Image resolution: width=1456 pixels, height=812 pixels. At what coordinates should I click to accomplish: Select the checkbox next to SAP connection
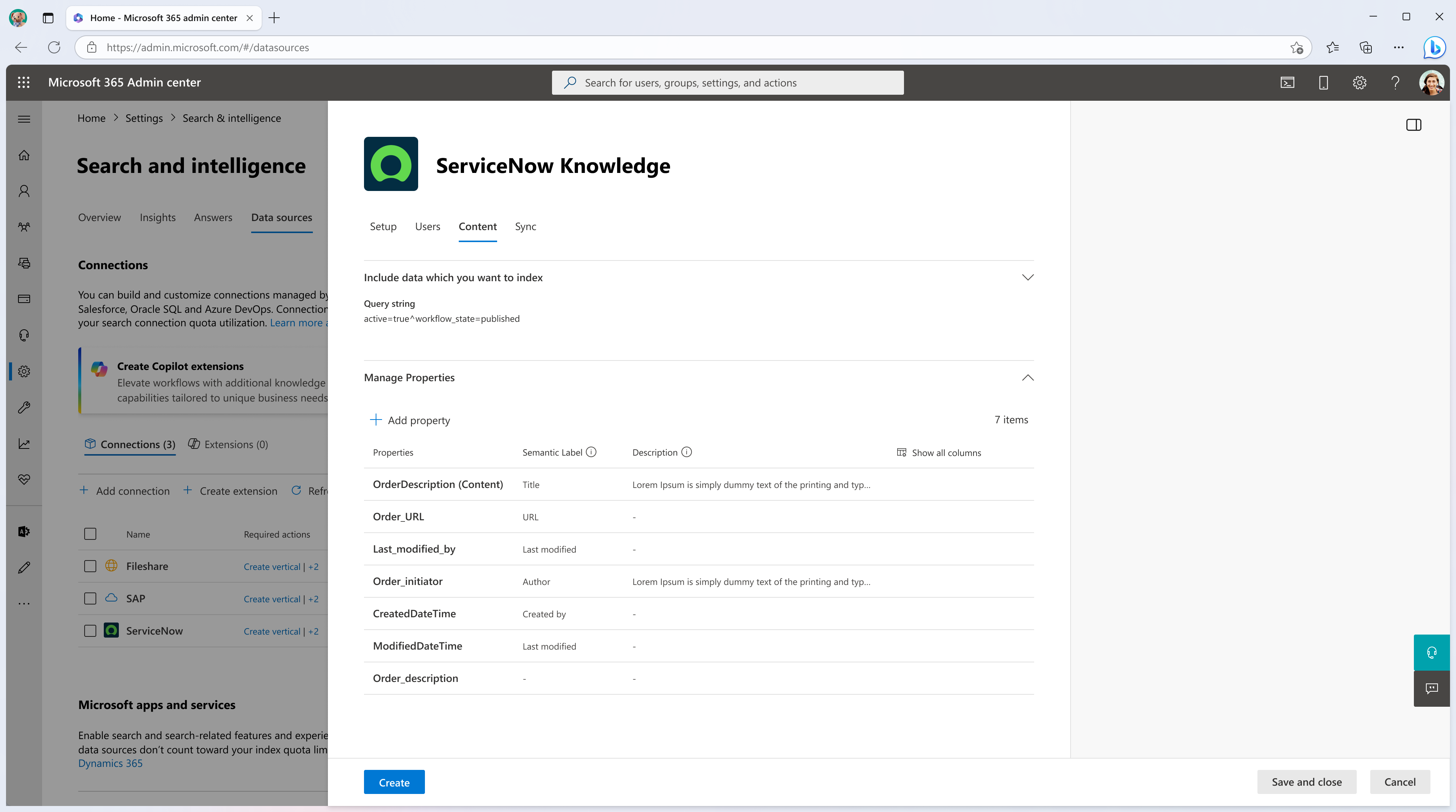pyautogui.click(x=89, y=598)
